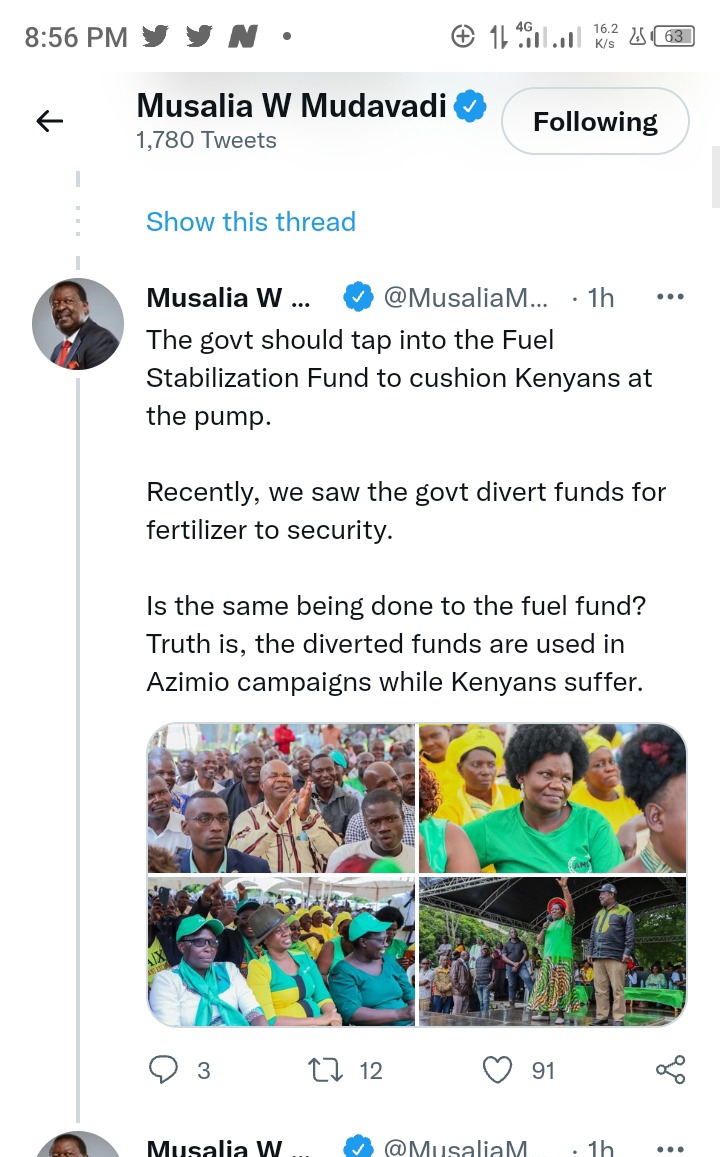This screenshot has height=1157, width=720.
Task: Open the three-dot menu on the first tweet
Action: (x=669, y=297)
